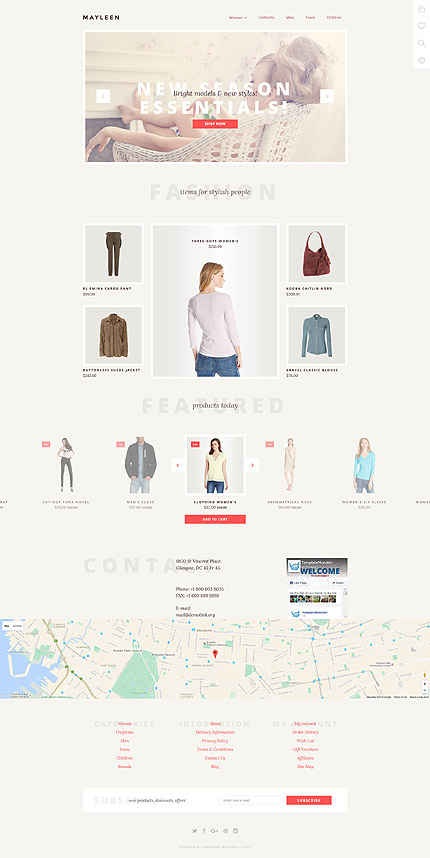
Task: Show next featured product with right arrow
Action: pos(252,465)
